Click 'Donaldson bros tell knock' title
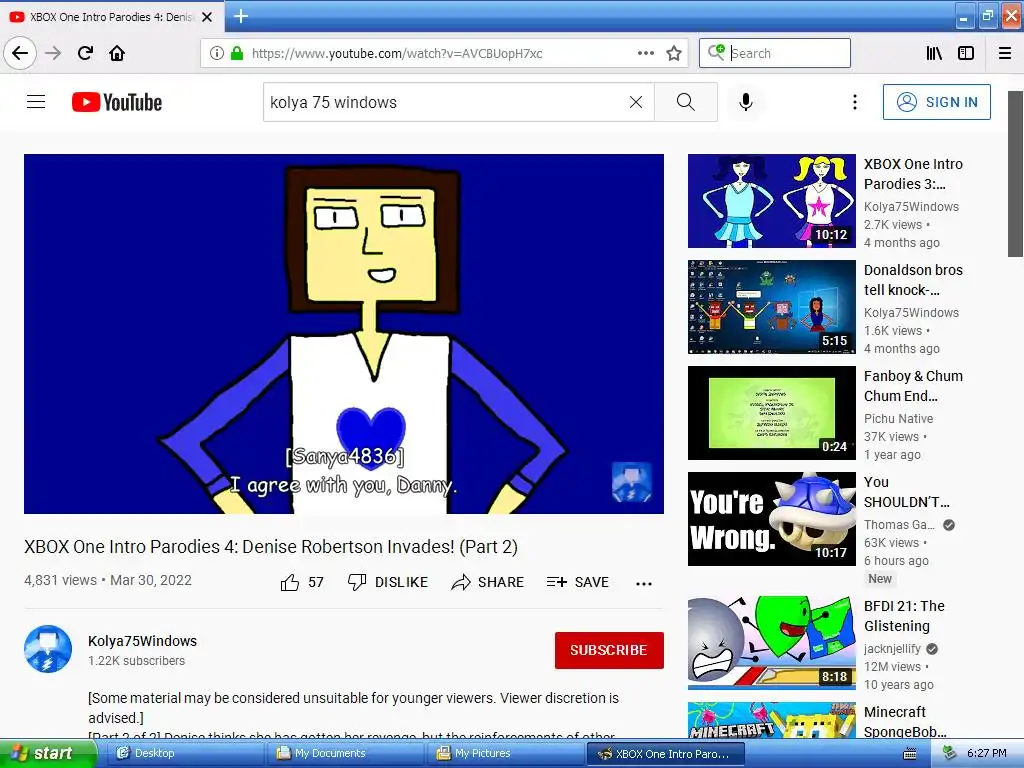The height and width of the screenshot is (768, 1024). [913, 280]
